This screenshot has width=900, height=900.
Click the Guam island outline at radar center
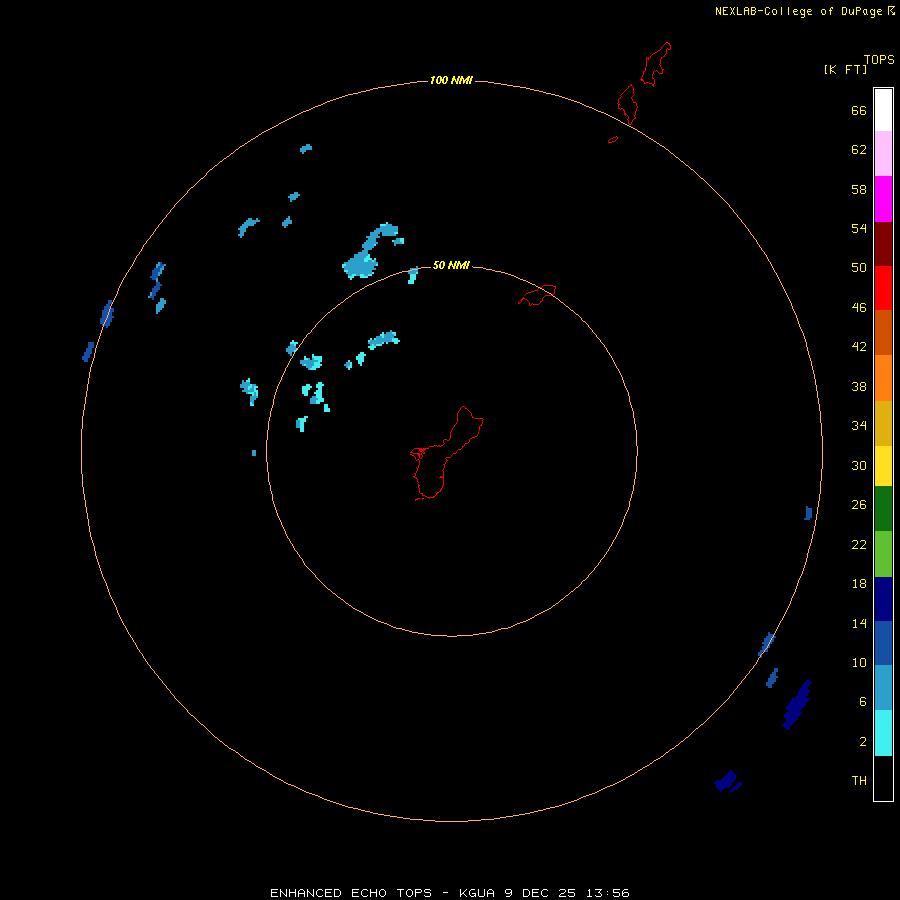click(x=447, y=453)
